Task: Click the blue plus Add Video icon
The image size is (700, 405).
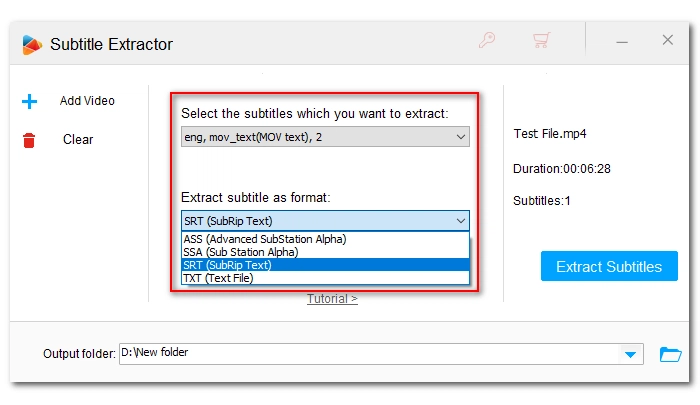Action: pos(29,101)
